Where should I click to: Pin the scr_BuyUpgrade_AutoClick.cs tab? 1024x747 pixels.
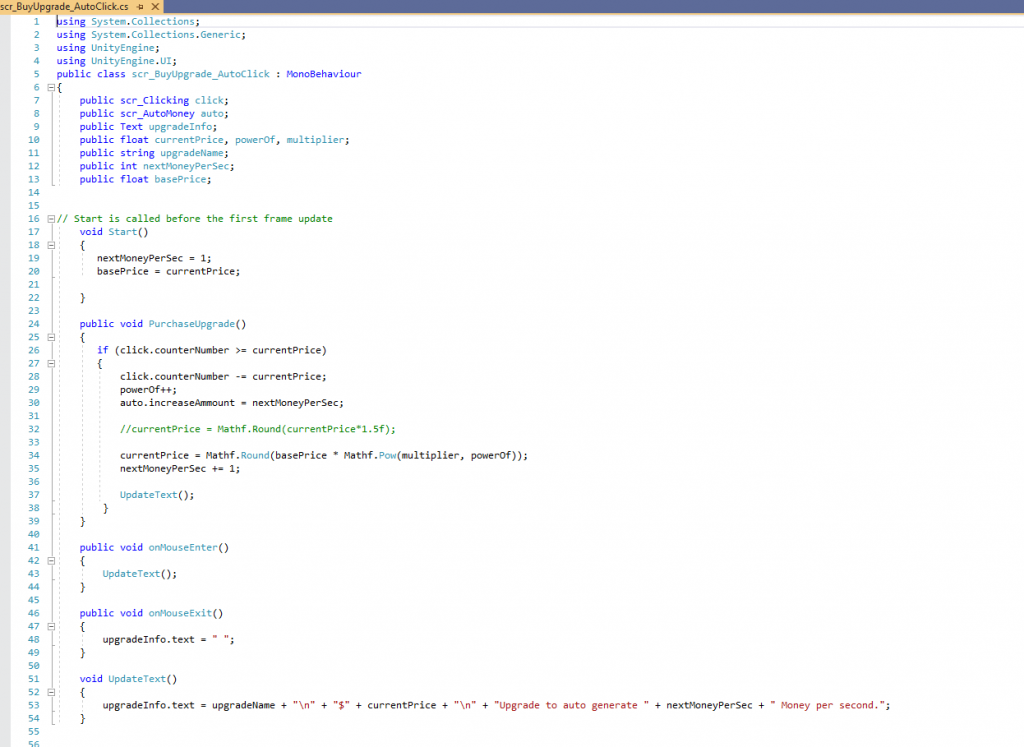click(x=140, y=6)
